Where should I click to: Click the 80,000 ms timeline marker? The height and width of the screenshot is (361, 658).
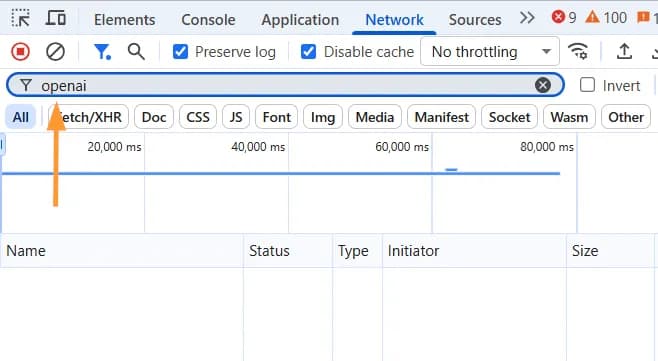(x=547, y=146)
